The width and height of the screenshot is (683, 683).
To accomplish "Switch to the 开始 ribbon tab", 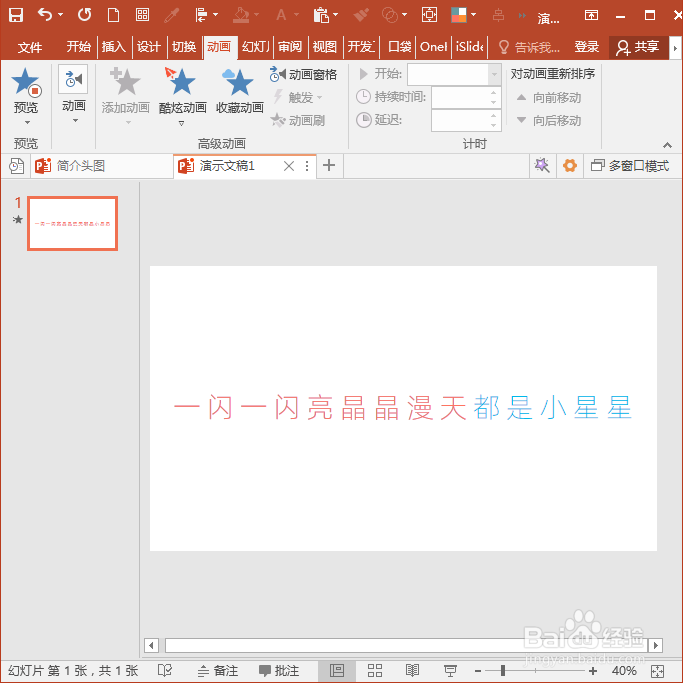I will click(78, 47).
